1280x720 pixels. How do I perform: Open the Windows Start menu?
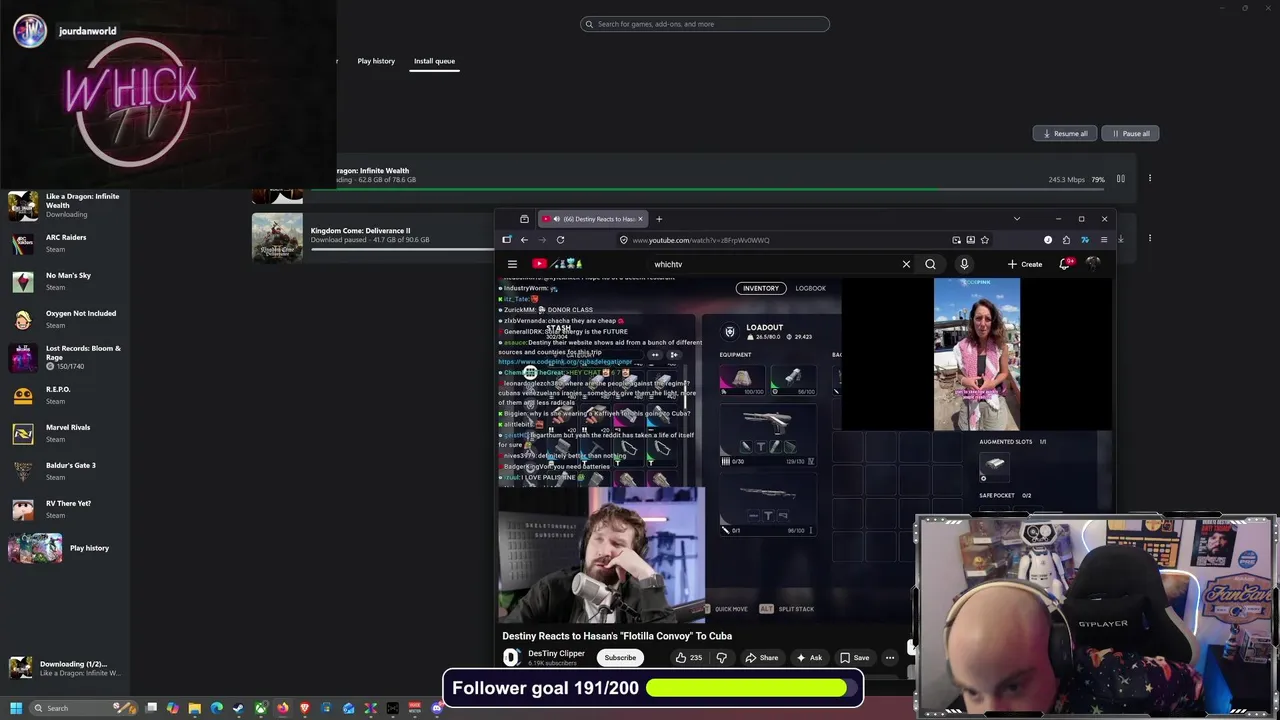coord(16,708)
